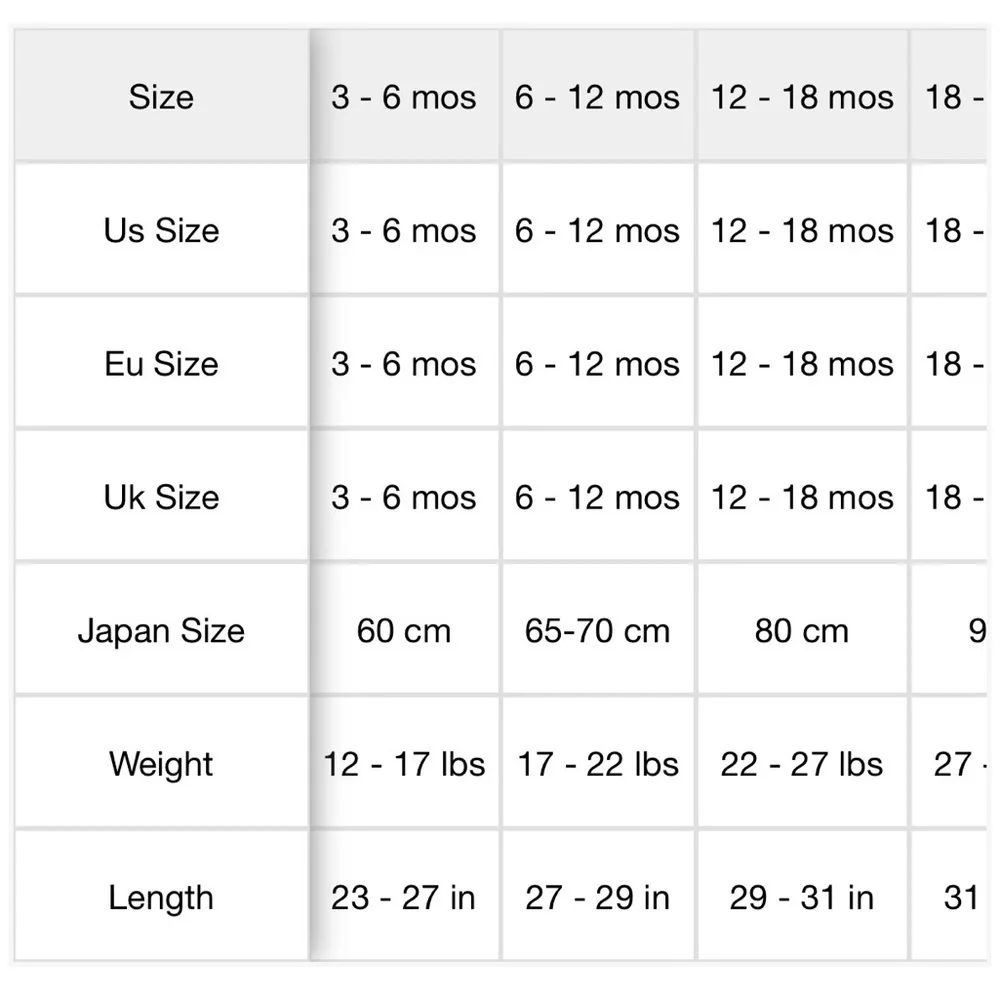
Task: Click the Size header cell
Action: coord(161,96)
